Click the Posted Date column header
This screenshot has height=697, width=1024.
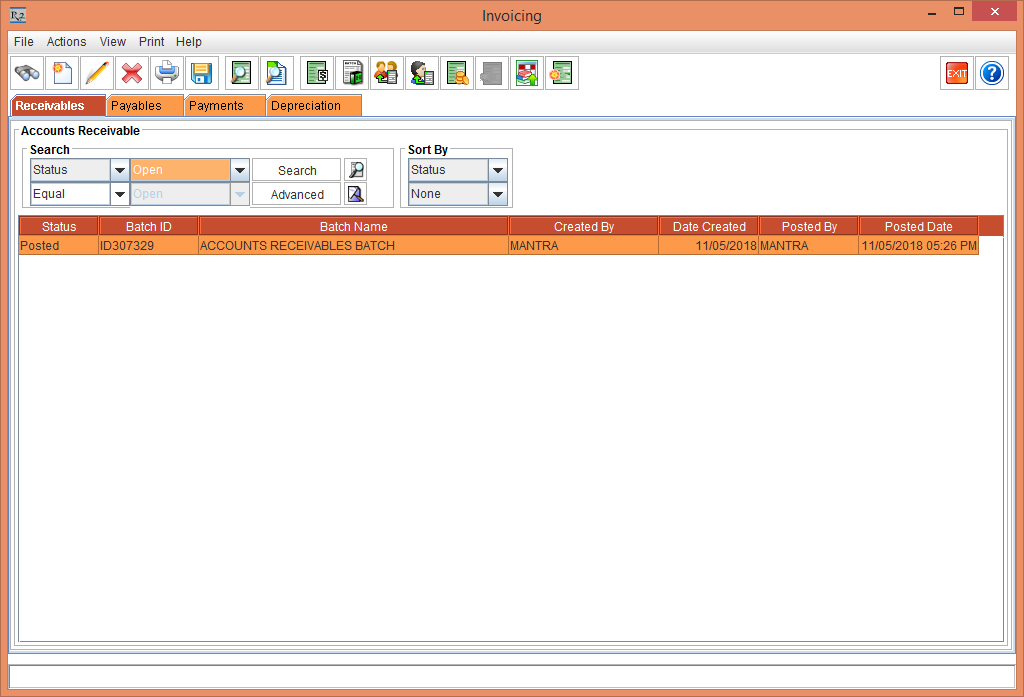[x=919, y=226]
